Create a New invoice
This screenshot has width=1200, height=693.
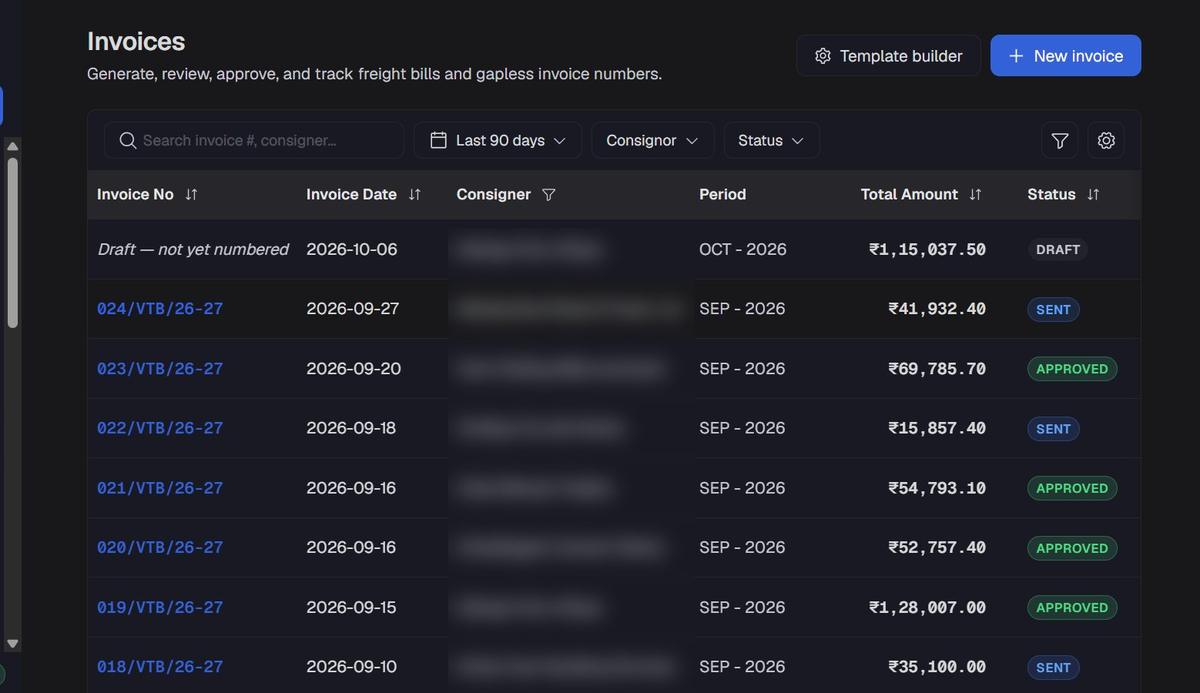(1065, 56)
